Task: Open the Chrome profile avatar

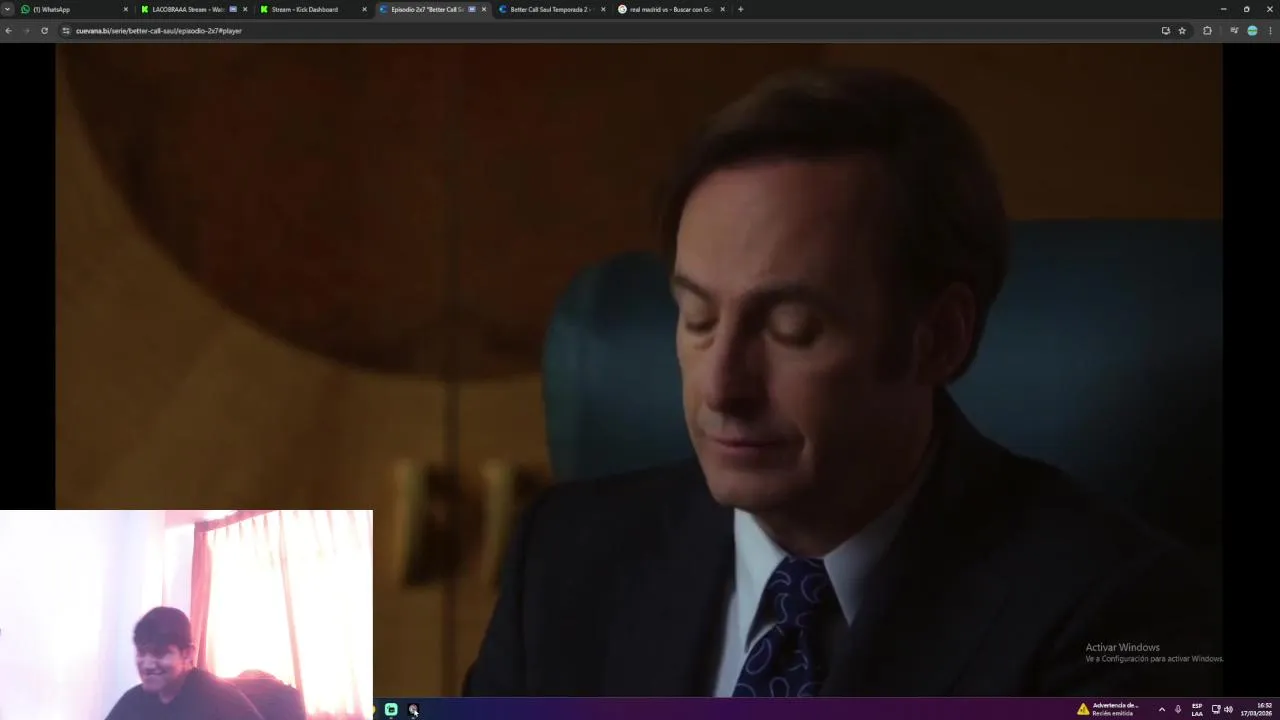Action: pos(1252,31)
